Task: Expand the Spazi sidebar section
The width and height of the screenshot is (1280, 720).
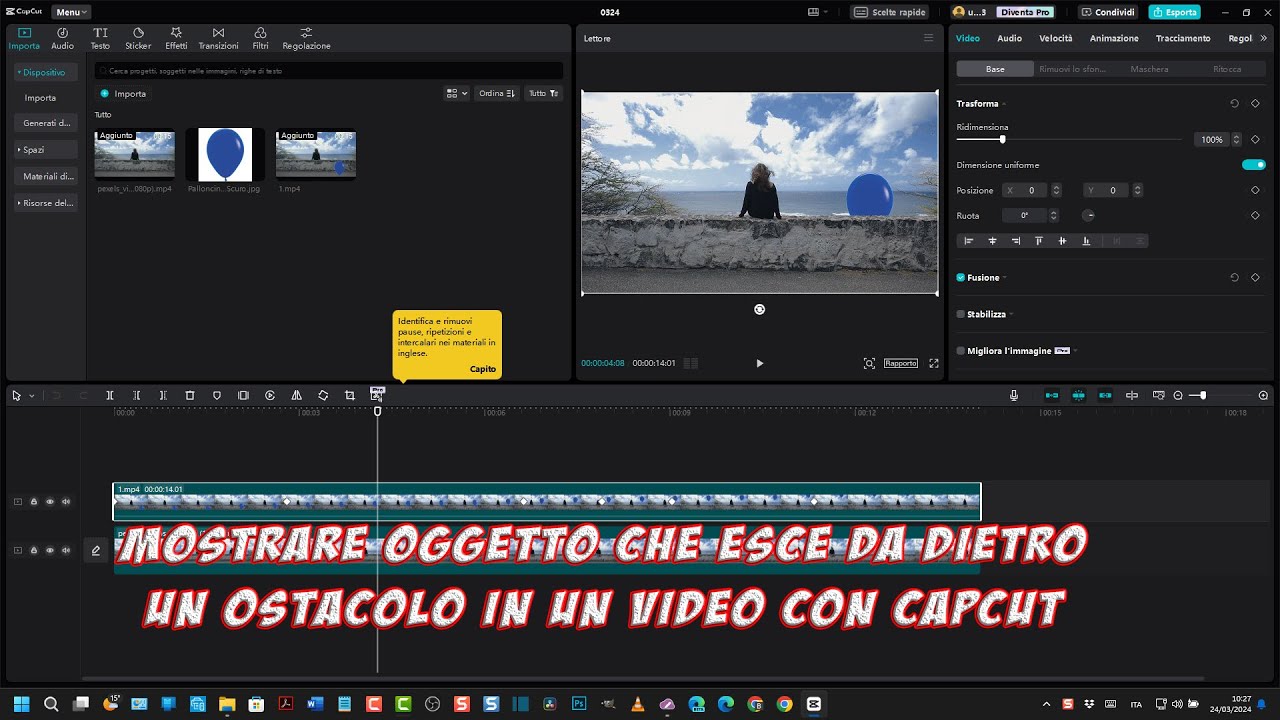Action: [x=46, y=149]
